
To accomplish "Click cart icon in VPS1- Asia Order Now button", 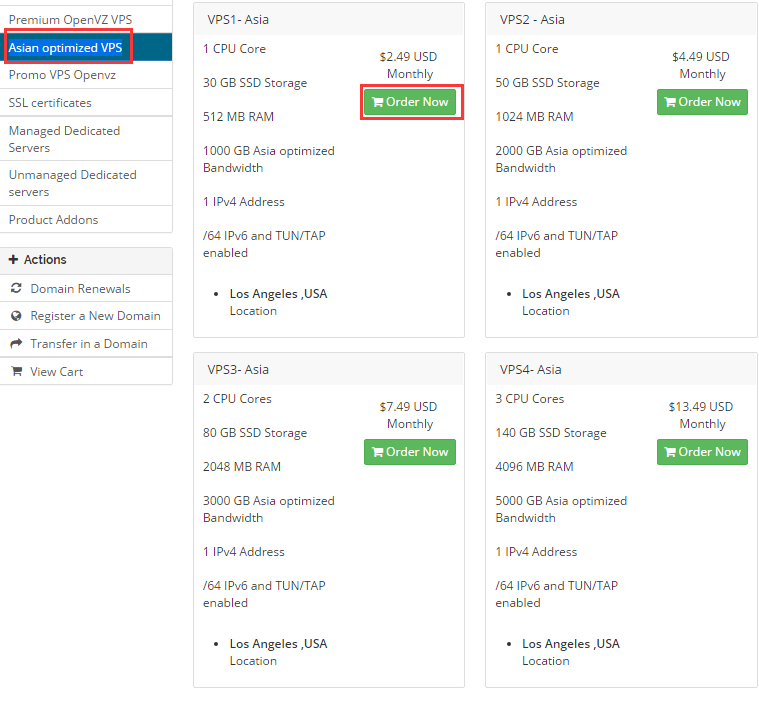I will (377, 102).
